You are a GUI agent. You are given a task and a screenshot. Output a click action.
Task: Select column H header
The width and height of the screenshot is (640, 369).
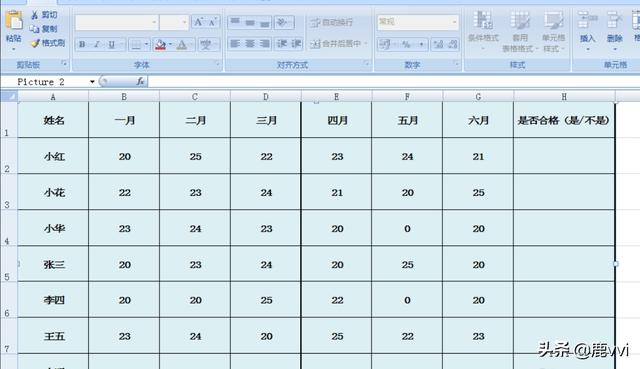click(x=564, y=97)
